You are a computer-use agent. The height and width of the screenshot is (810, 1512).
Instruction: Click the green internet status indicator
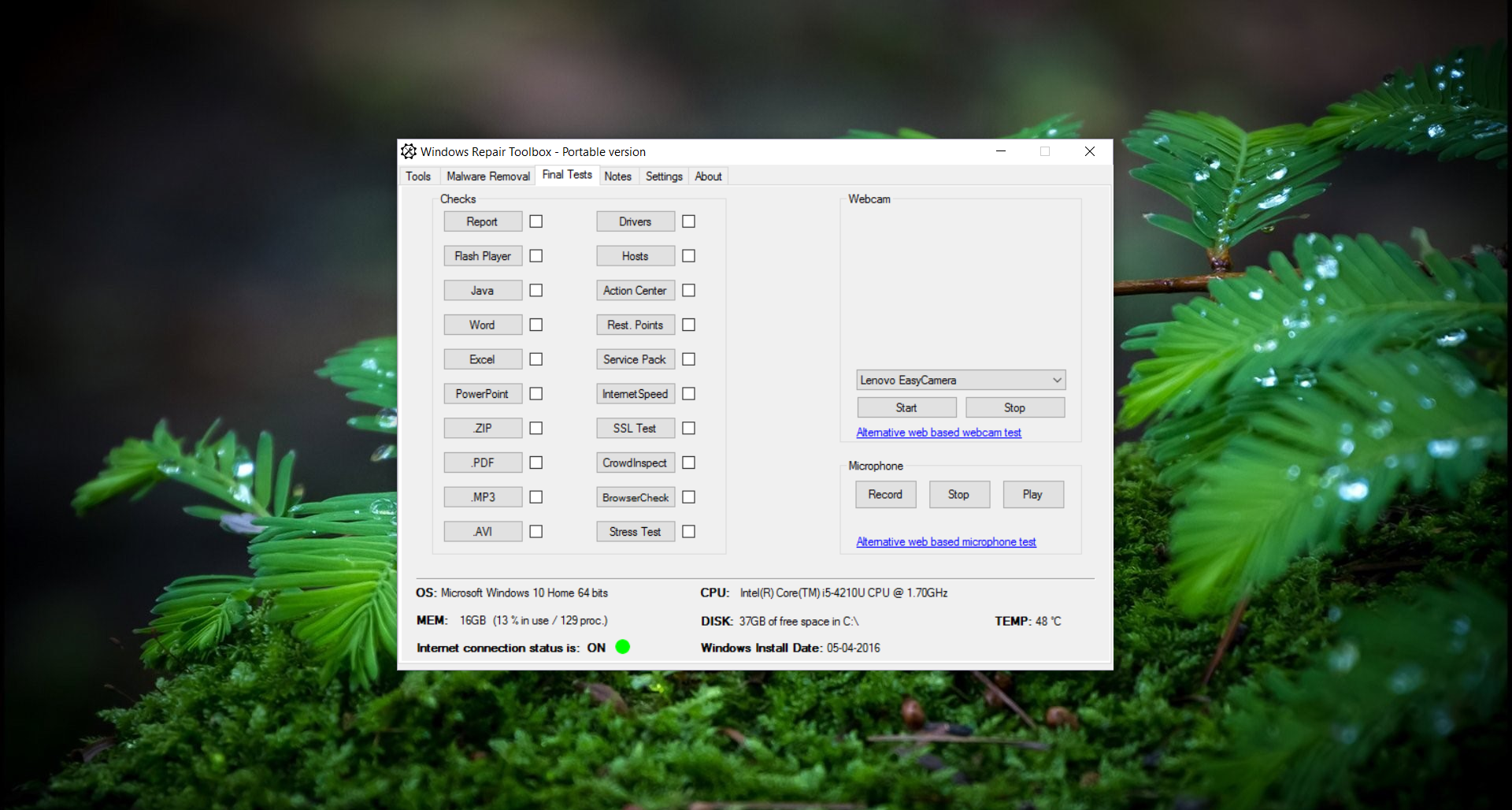tap(622, 647)
